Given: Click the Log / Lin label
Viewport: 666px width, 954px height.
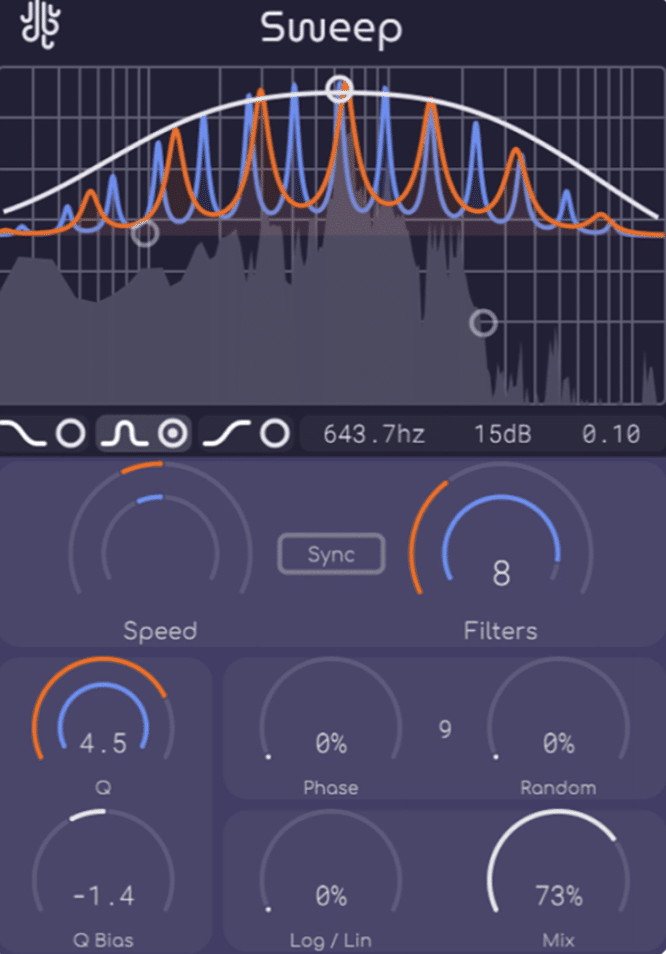Looking at the screenshot, I should (x=331, y=940).
